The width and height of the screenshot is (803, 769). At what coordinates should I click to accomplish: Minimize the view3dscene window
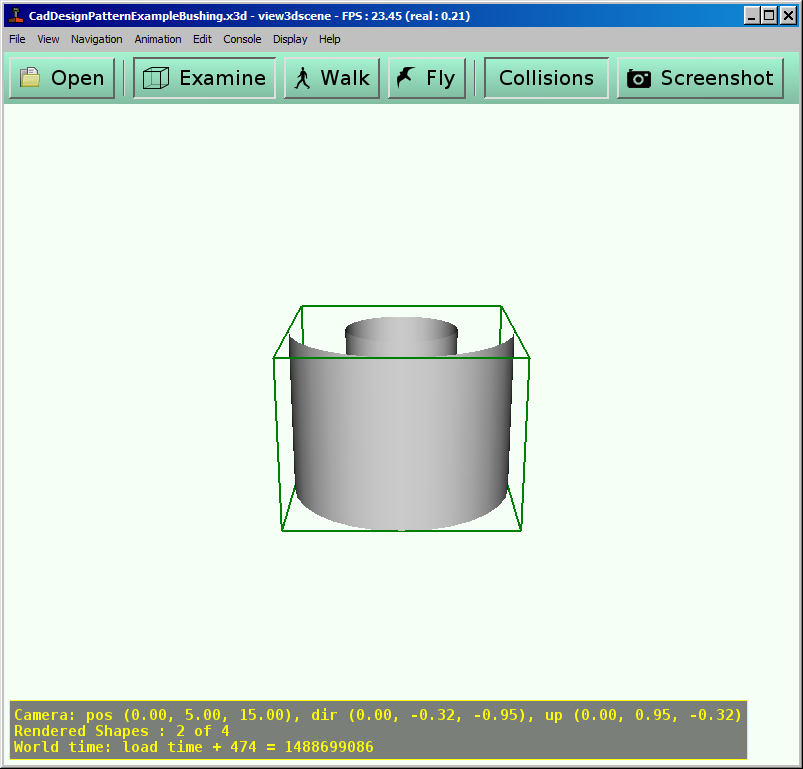point(751,16)
